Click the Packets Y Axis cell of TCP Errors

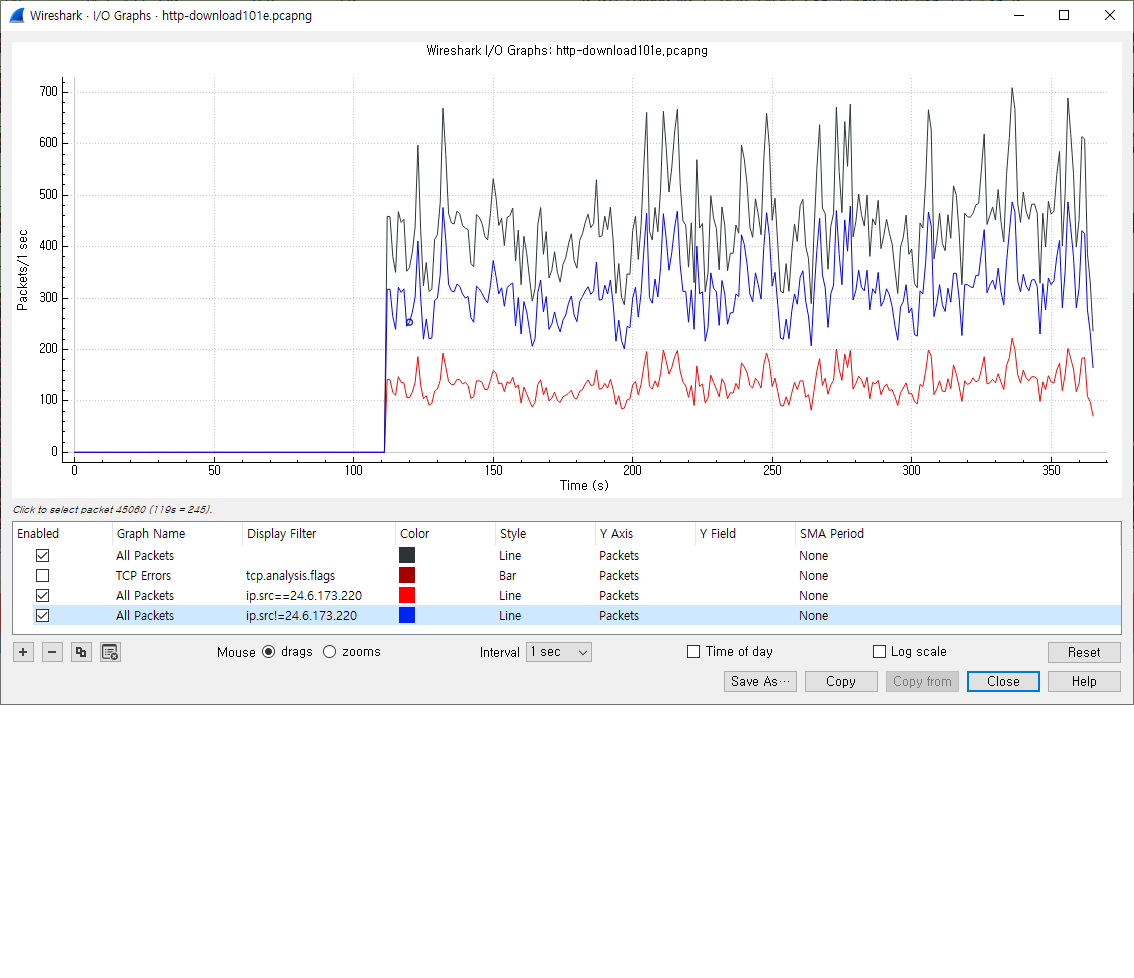click(619, 576)
